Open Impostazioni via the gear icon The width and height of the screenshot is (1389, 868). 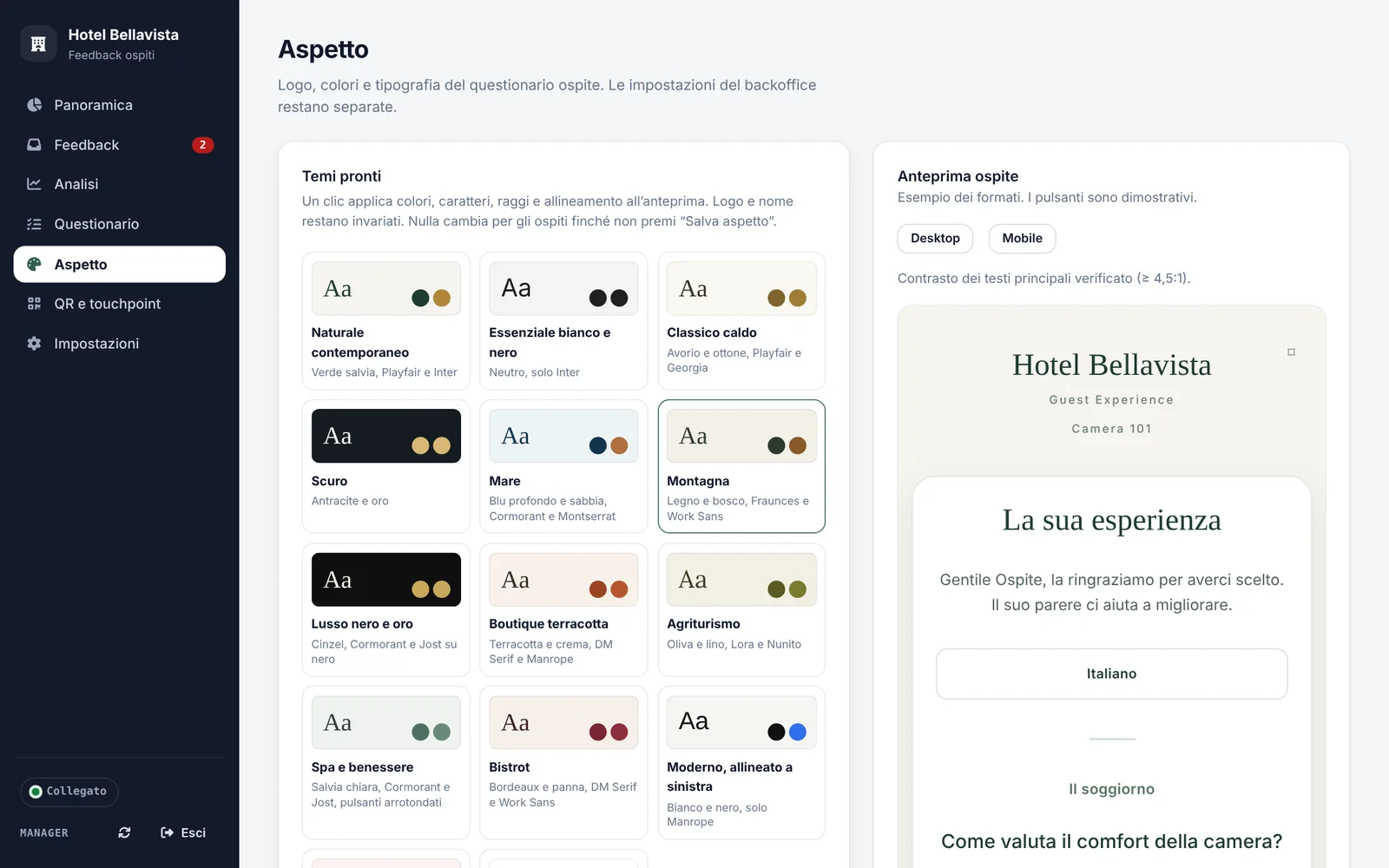[35, 344]
